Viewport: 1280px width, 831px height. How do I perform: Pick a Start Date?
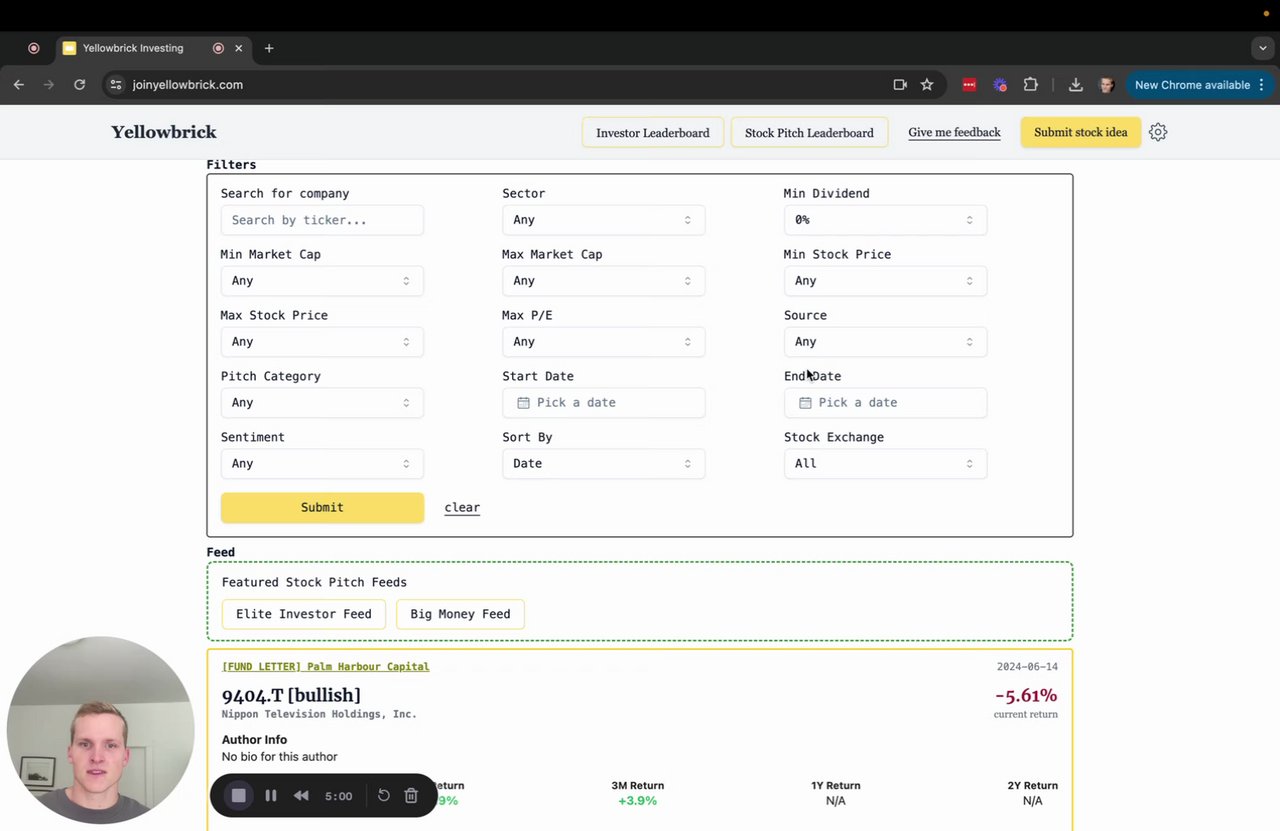pyautogui.click(x=603, y=403)
